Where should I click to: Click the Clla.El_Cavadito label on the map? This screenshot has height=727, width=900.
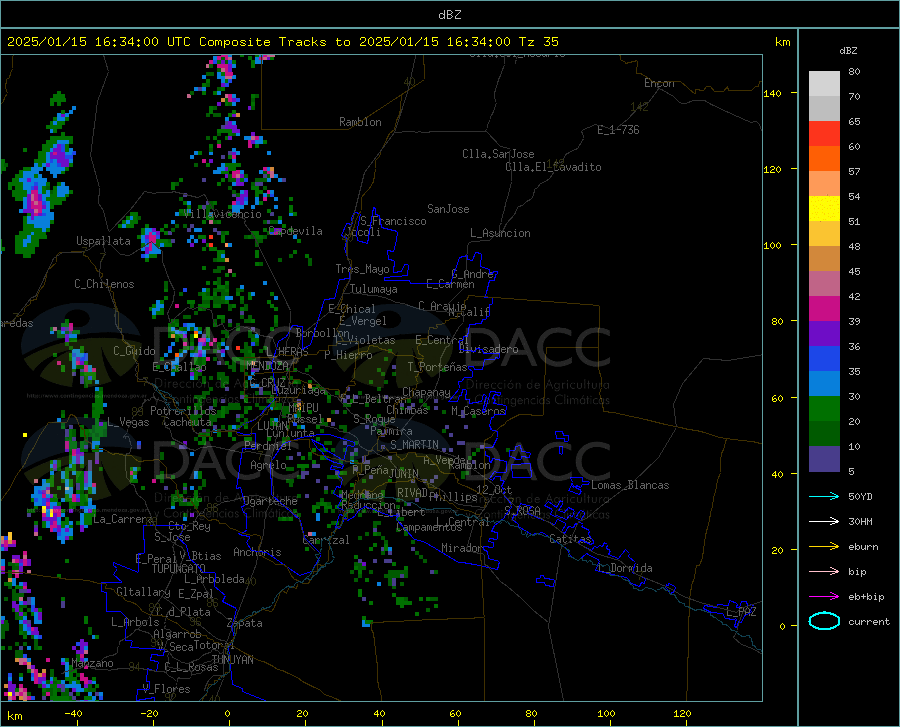tap(553, 167)
